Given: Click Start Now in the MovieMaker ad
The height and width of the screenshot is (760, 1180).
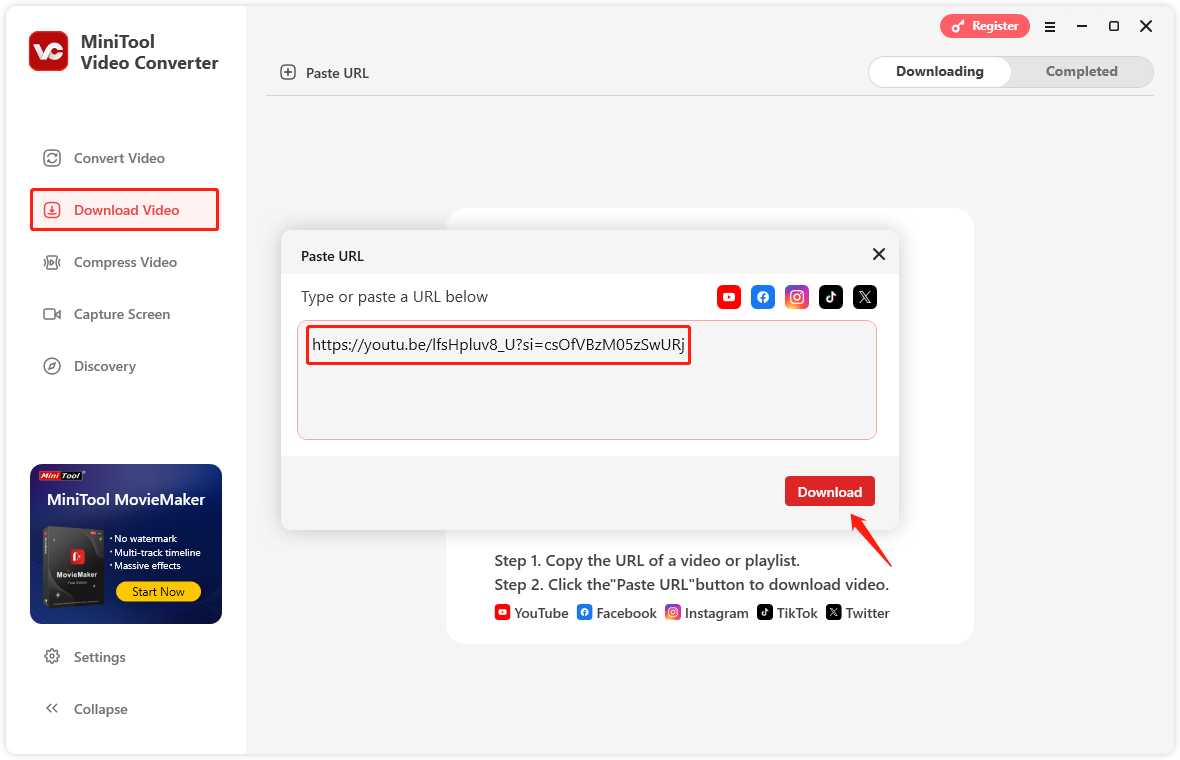Looking at the screenshot, I should (158, 591).
